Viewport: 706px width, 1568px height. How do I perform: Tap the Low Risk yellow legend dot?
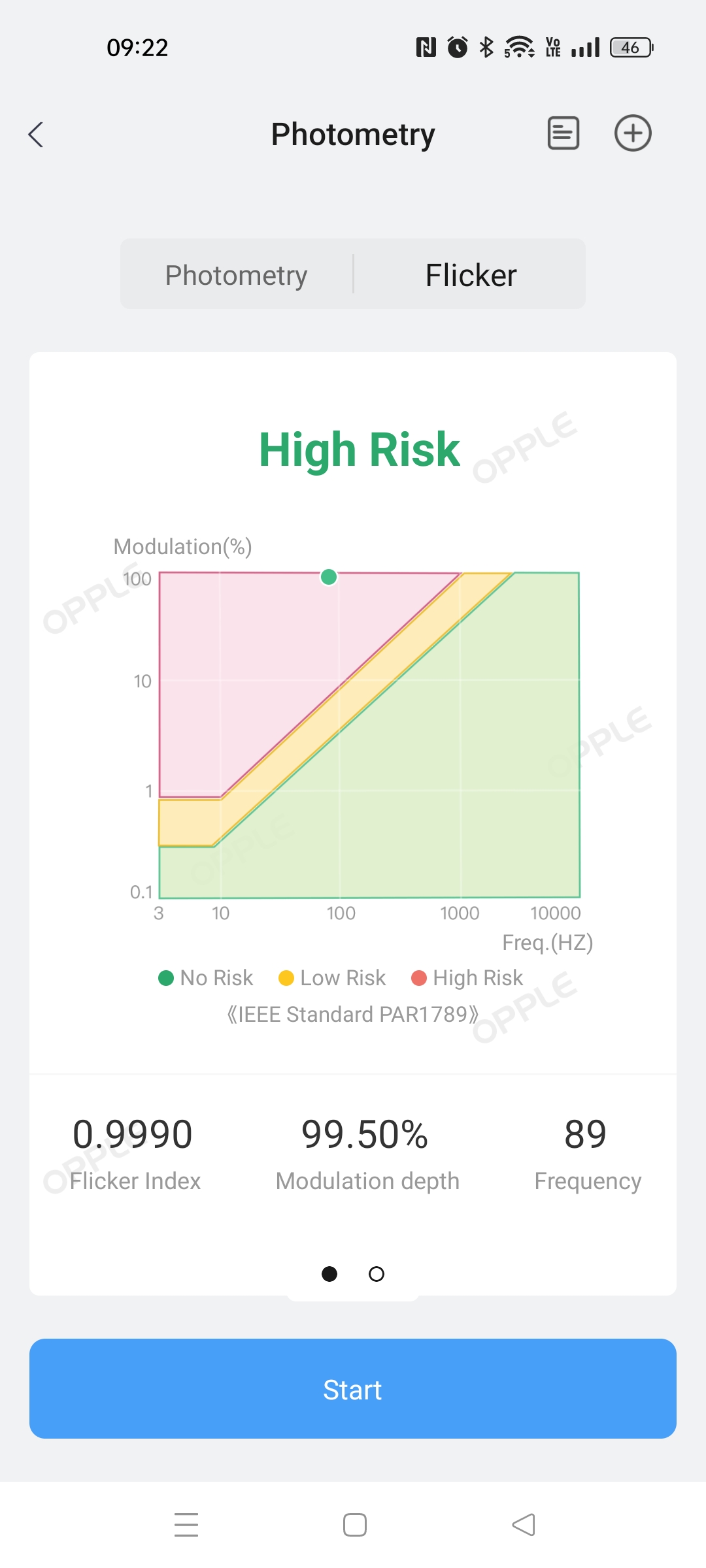click(x=286, y=977)
